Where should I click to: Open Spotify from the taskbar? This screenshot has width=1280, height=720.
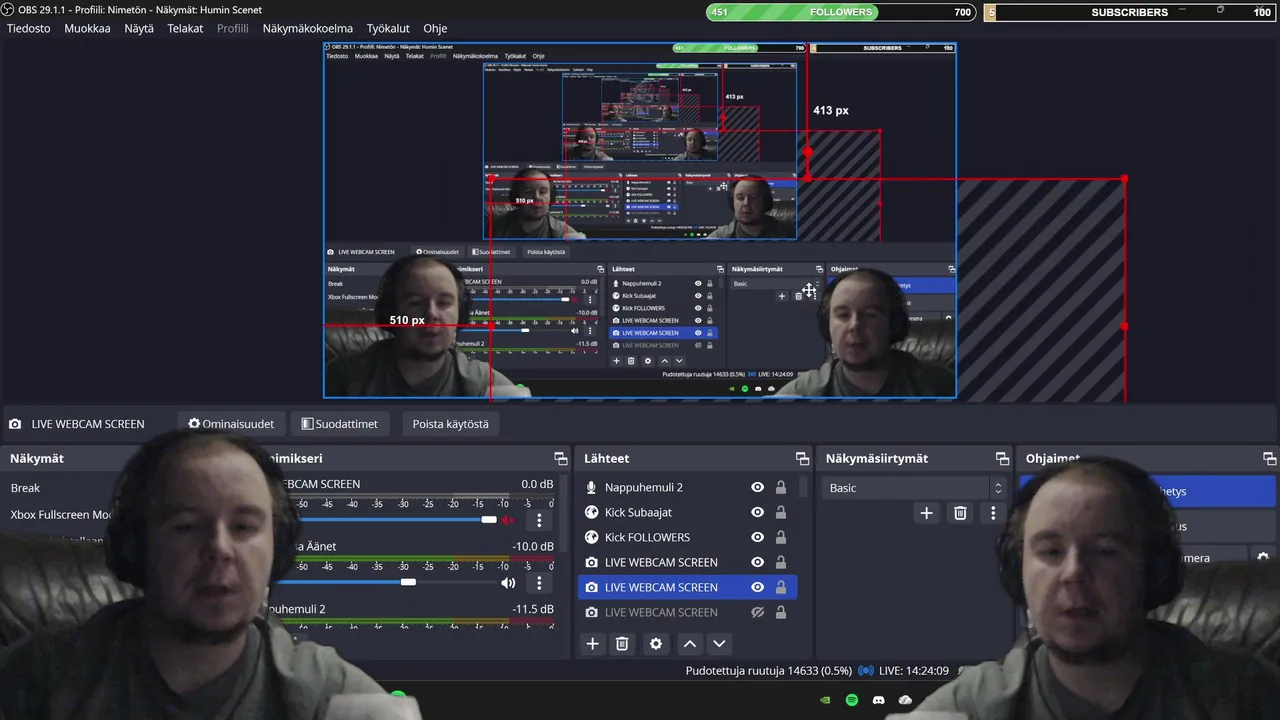pyautogui.click(x=852, y=701)
